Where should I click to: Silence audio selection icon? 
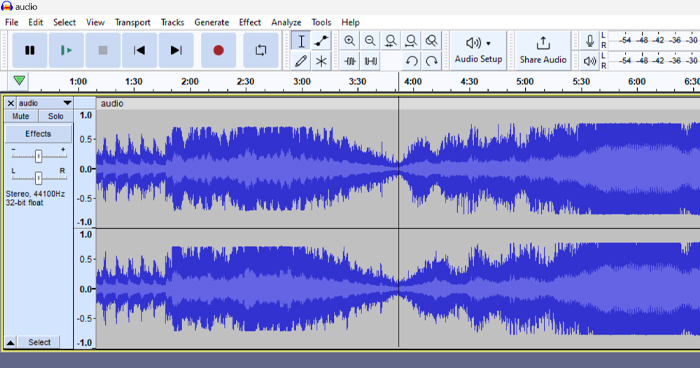tap(370, 61)
